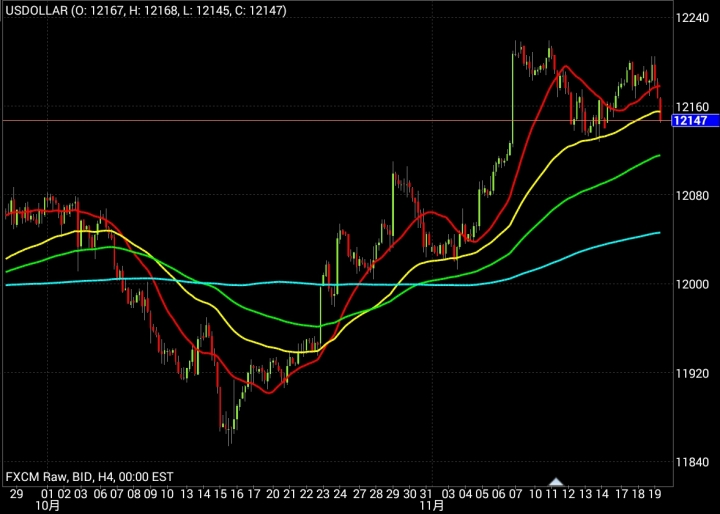Click the 11920 price axis label
Viewport: 720px width, 514px height.
(x=692, y=373)
